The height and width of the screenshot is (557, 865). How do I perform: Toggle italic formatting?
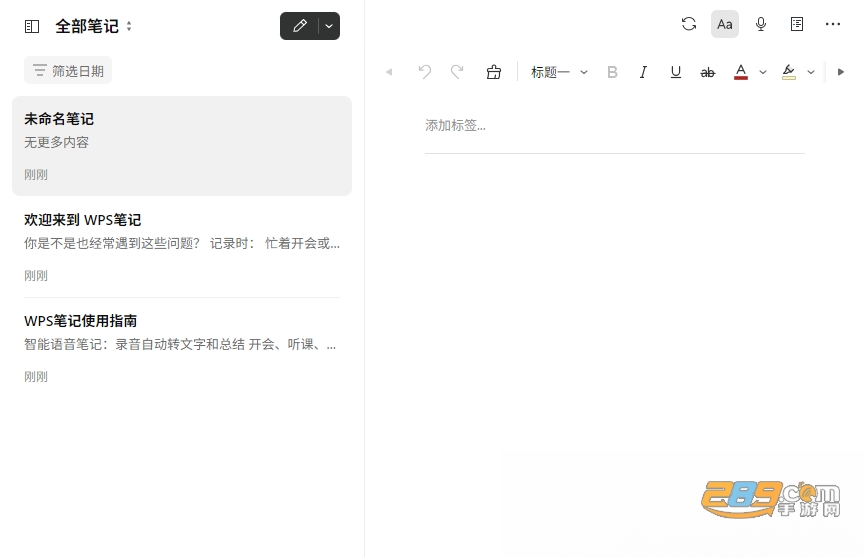(643, 72)
